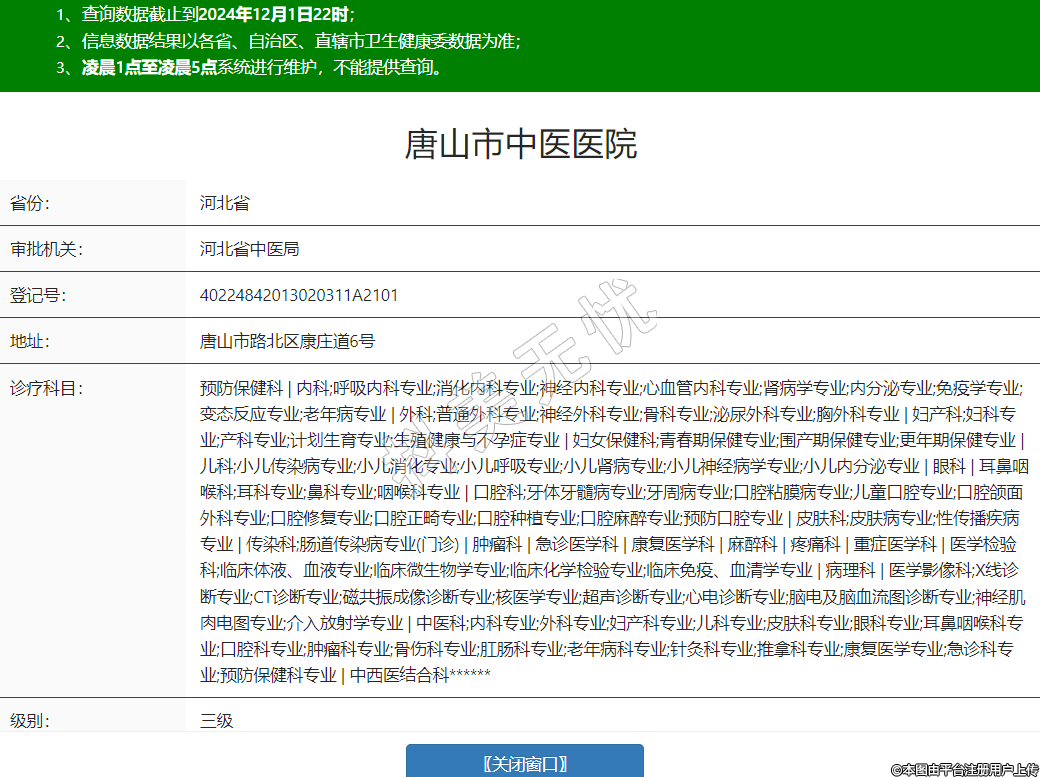Select the 级别 field label
The height and width of the screenshot is (777, 1040).
pyautogui.click(x=29, y=720)
